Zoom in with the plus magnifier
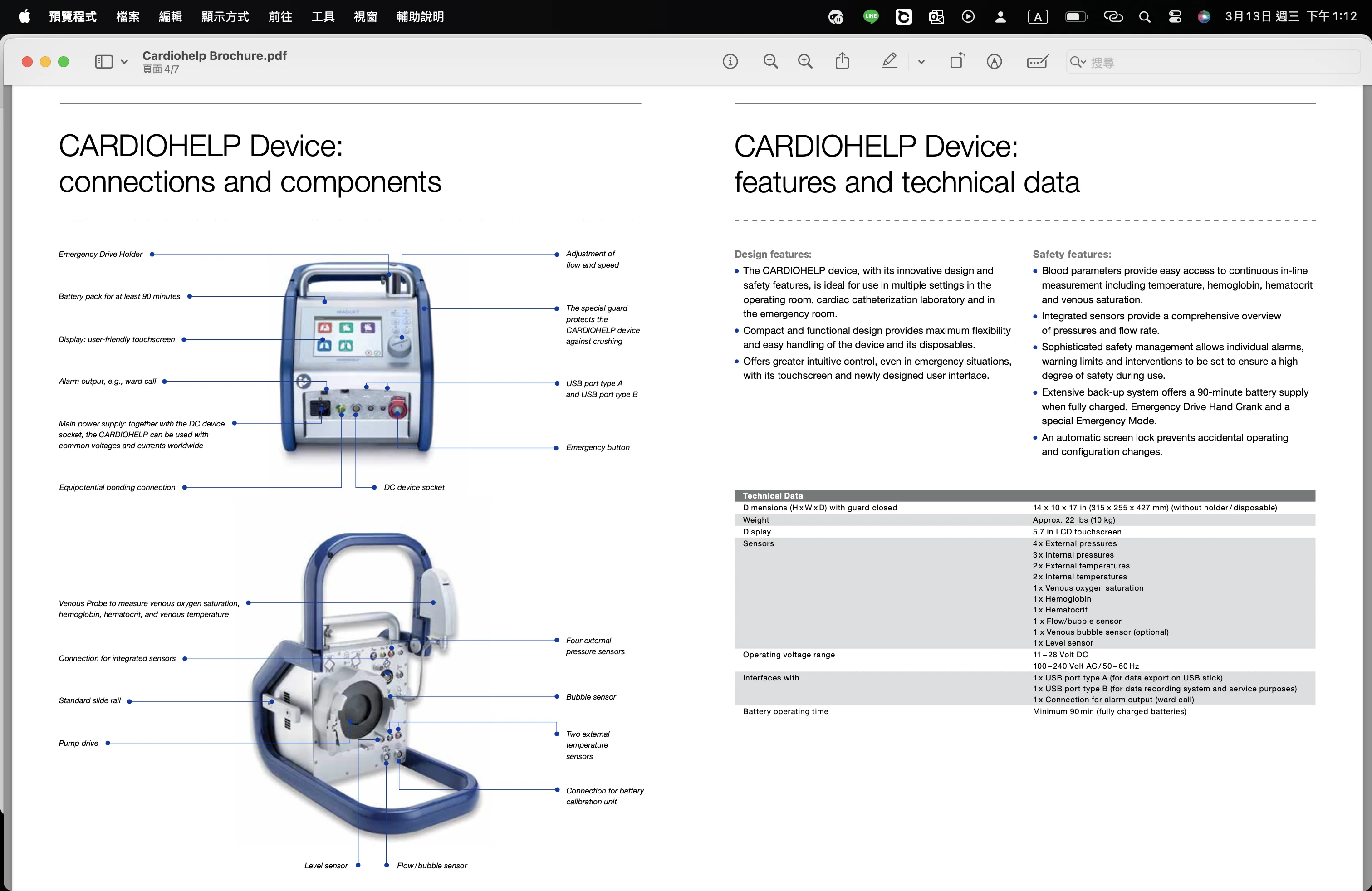 [805, 62]
